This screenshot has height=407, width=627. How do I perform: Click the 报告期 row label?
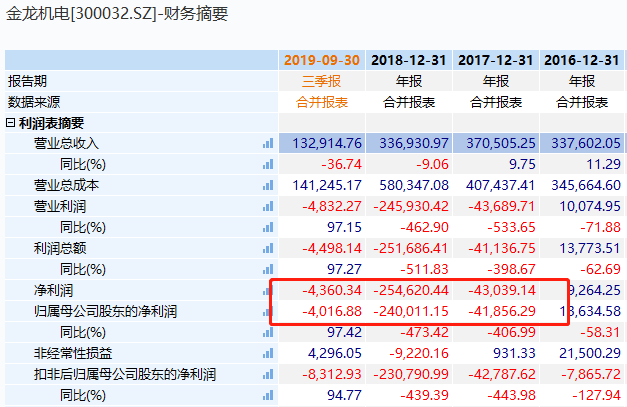click(x=27, y=81)
